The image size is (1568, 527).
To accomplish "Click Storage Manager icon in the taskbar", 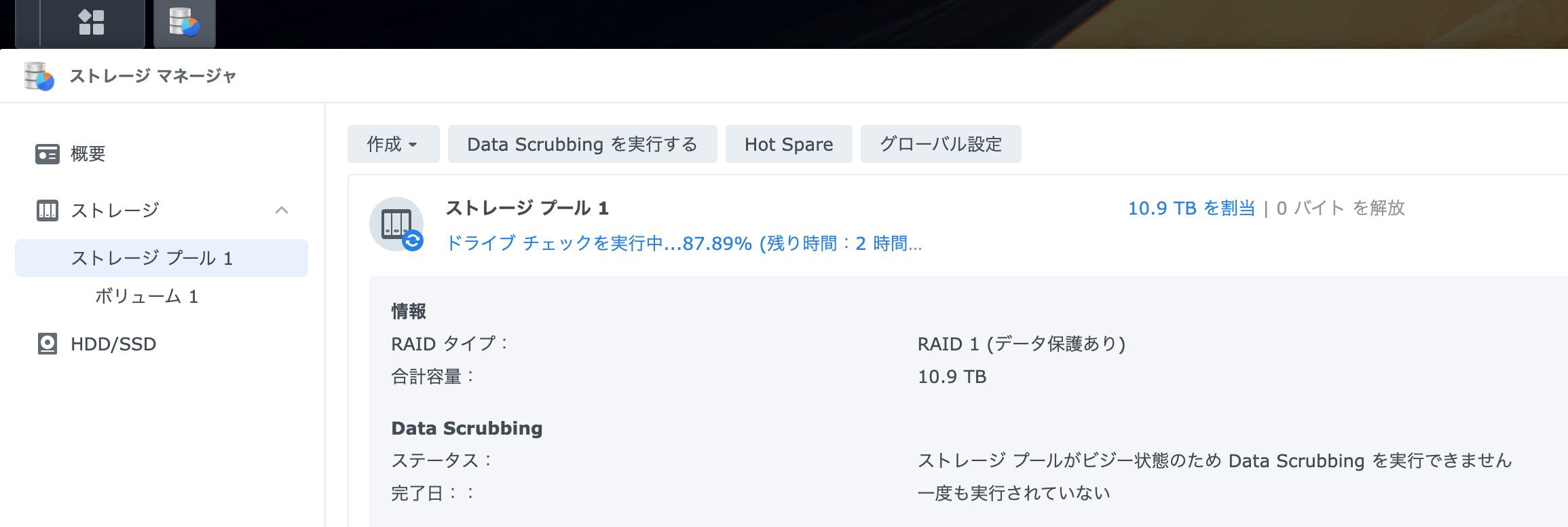I will coord(184,22).
